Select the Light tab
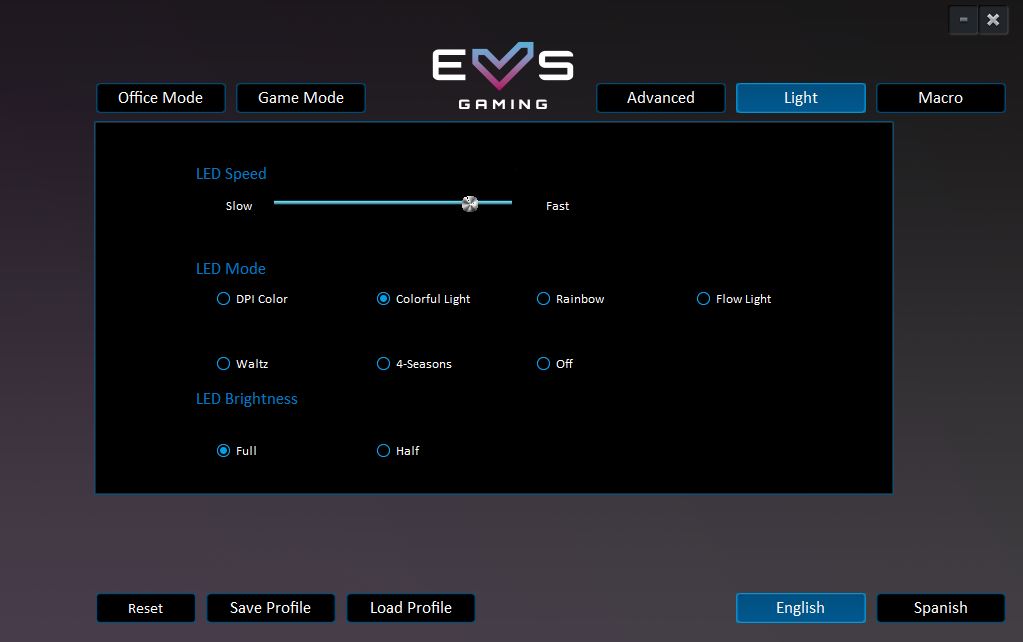The image size is (1023, 642). coord(801,98)
